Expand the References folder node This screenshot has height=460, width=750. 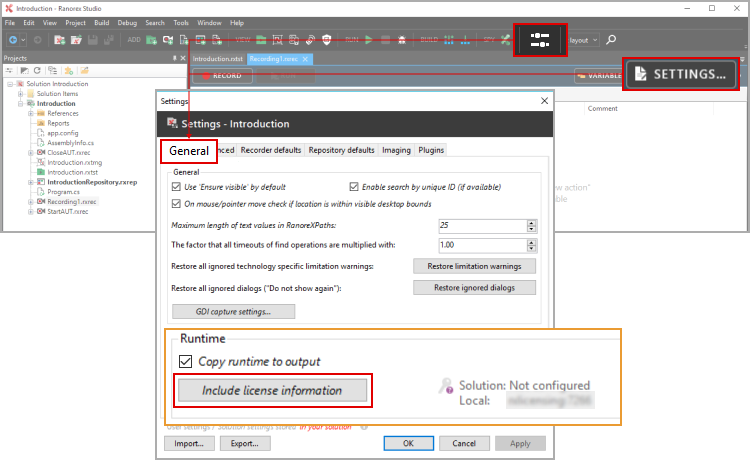click(x=31, y=114)
